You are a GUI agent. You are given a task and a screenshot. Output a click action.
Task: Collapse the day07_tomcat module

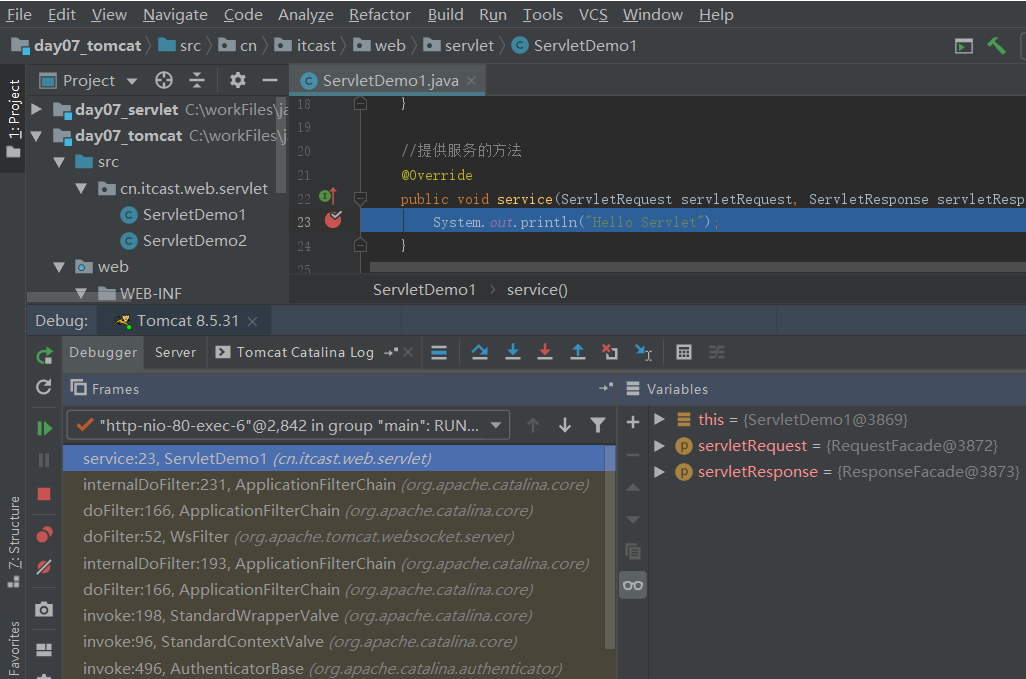[37, 136]
